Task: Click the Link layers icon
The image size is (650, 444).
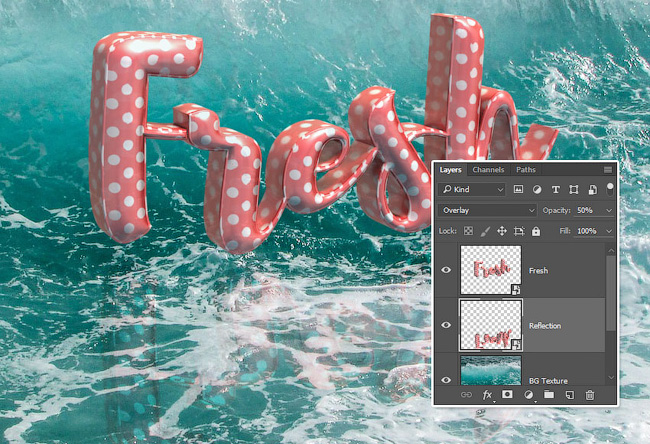Action: click(x=466, y=395)
